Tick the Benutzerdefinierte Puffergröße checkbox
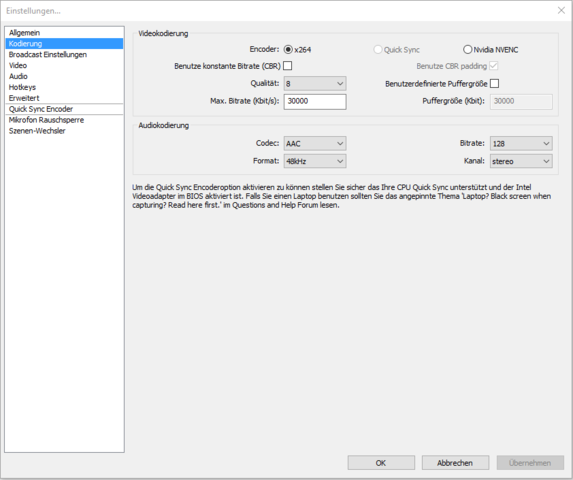This screenshot has height=480, width=573. [494, 84]
